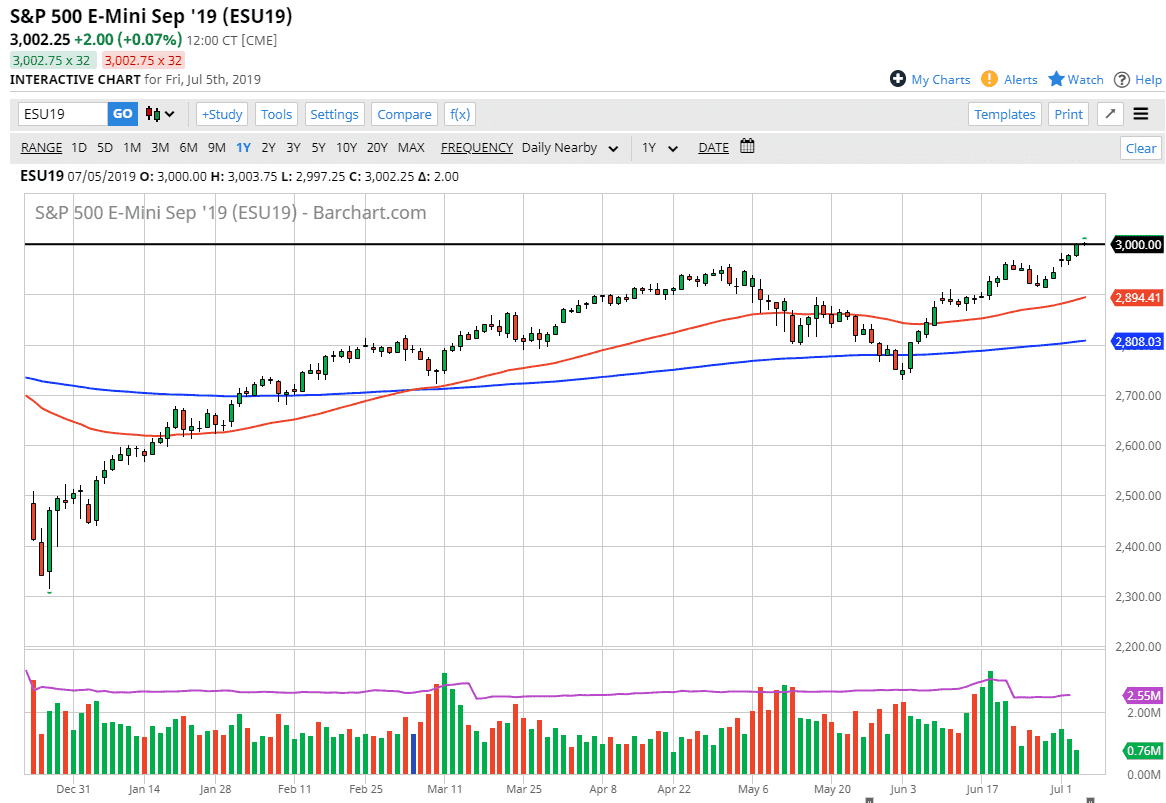The width and height of the screenshot is (1166, 803).
Task: Click the May 6 date axis label
Action: coord(753,789)
